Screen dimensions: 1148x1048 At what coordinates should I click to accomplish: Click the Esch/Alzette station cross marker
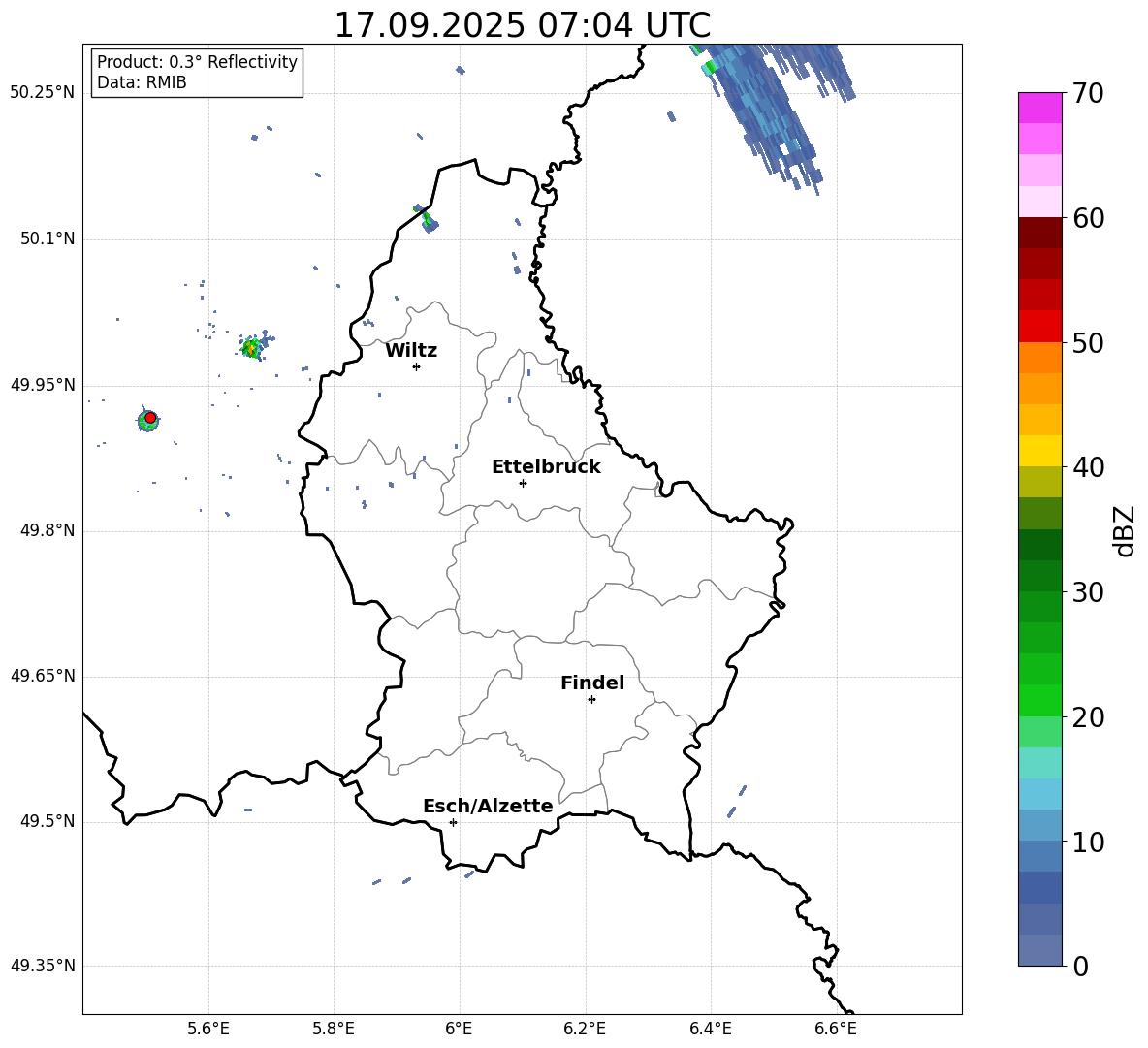pos(453,822)
